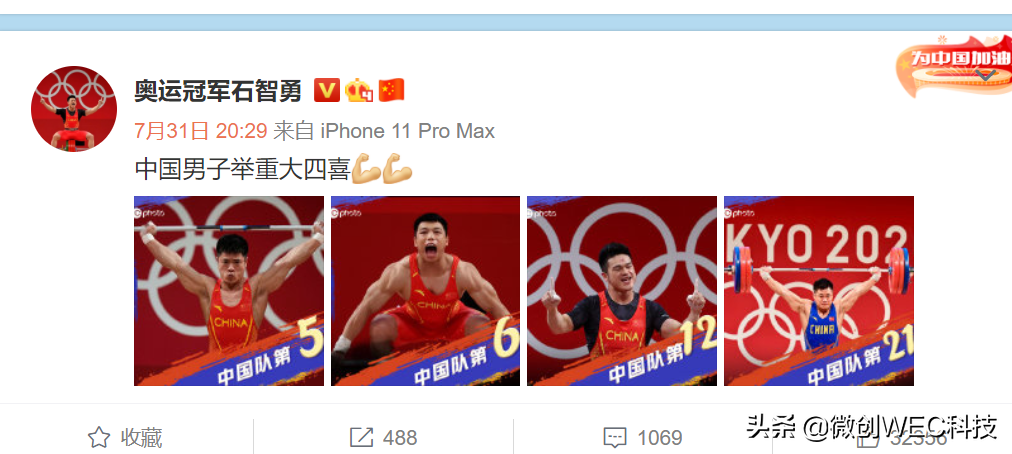The height and width of the screenshot is (454, 1012).
Task: Click the 为中国加油 banner sticker
Action: [953, 67]
